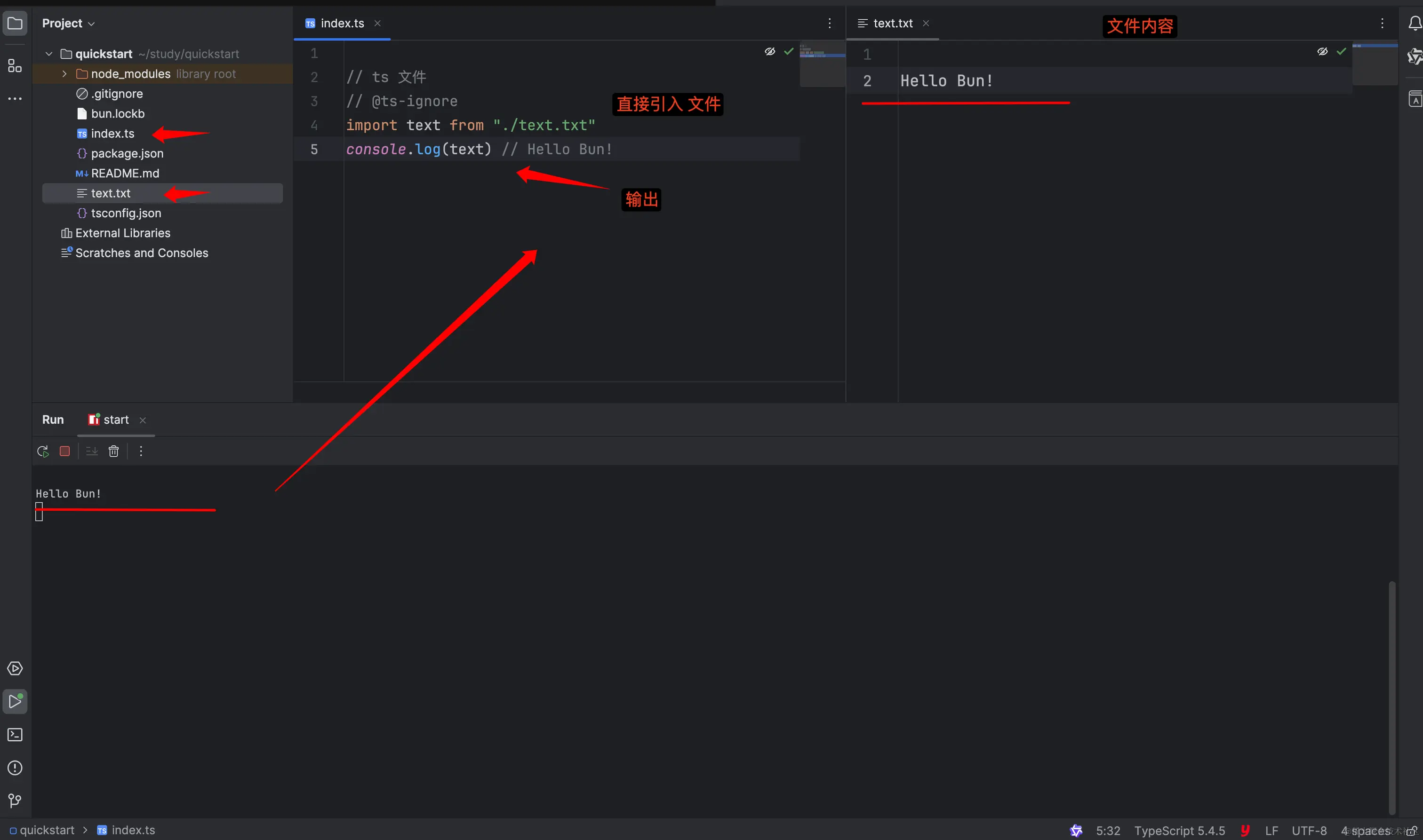Toggle reader mode eye icon in index.ts
1423x840 pixels.
coord(769,52)
